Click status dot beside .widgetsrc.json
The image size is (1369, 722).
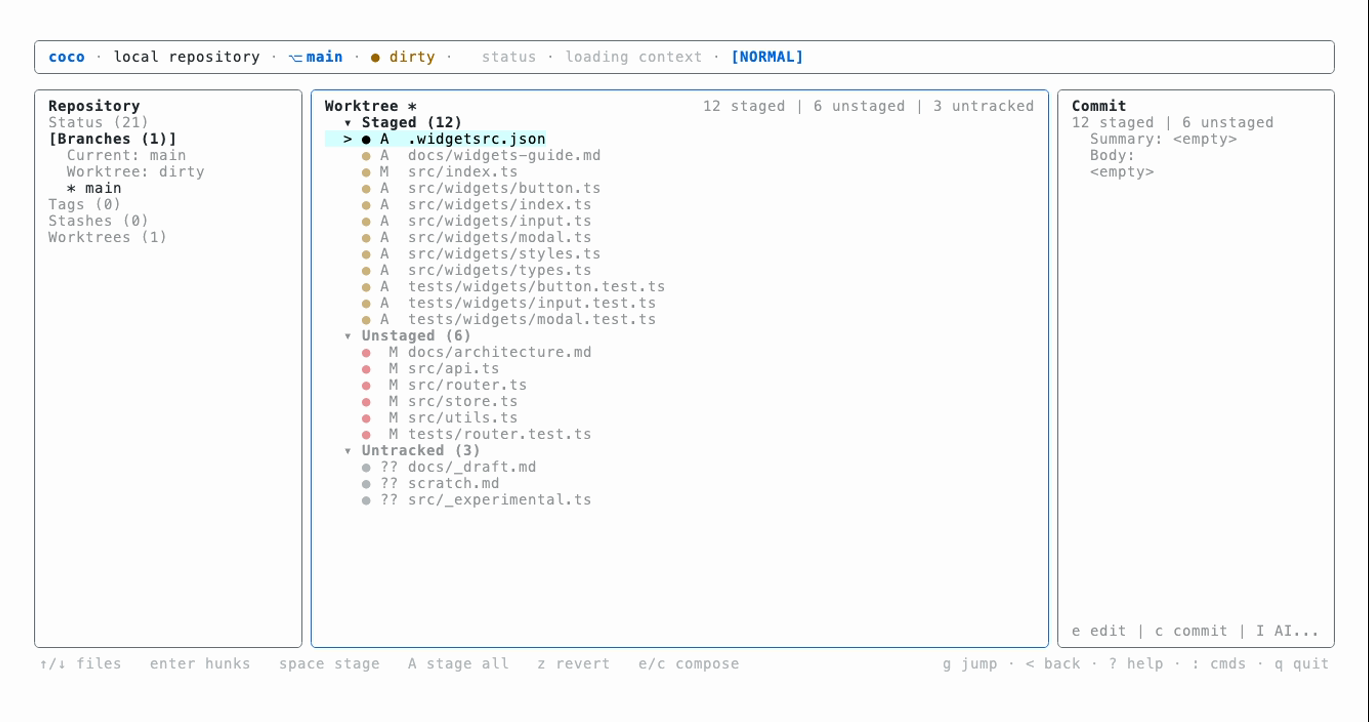coord(366,140)
